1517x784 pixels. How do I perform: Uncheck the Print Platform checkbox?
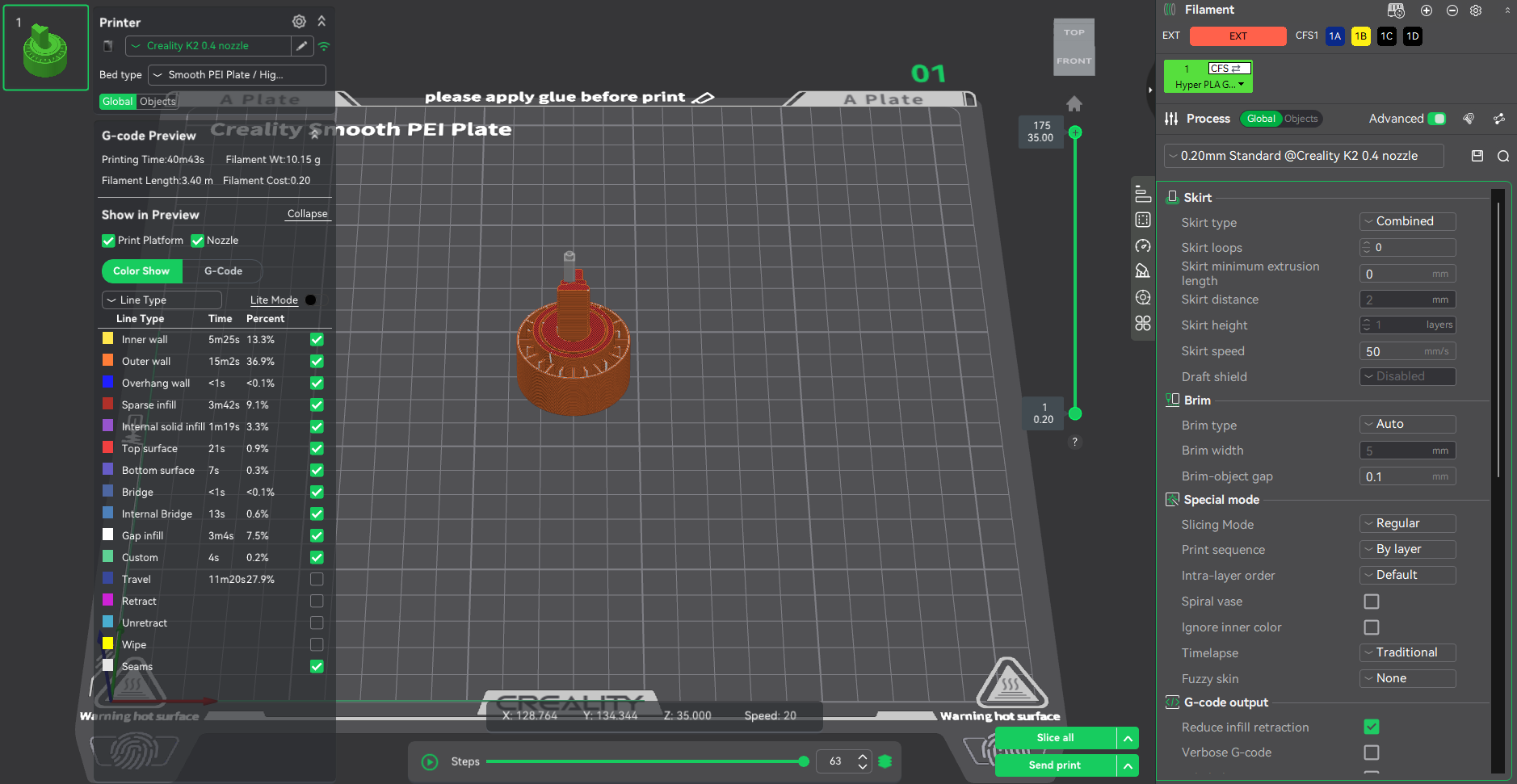[x=108, y=241]
